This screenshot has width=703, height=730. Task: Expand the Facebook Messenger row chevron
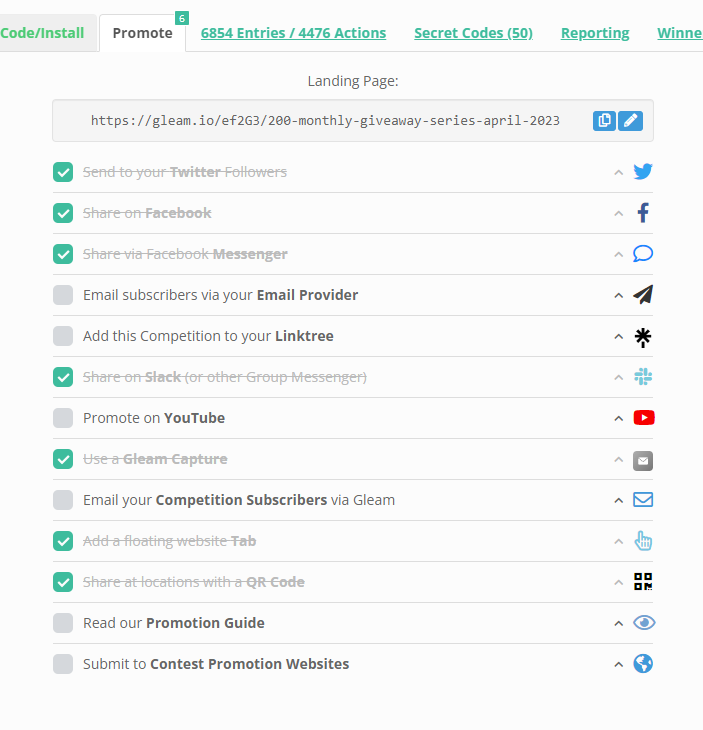pyautogui.click(x=618, y=255)
